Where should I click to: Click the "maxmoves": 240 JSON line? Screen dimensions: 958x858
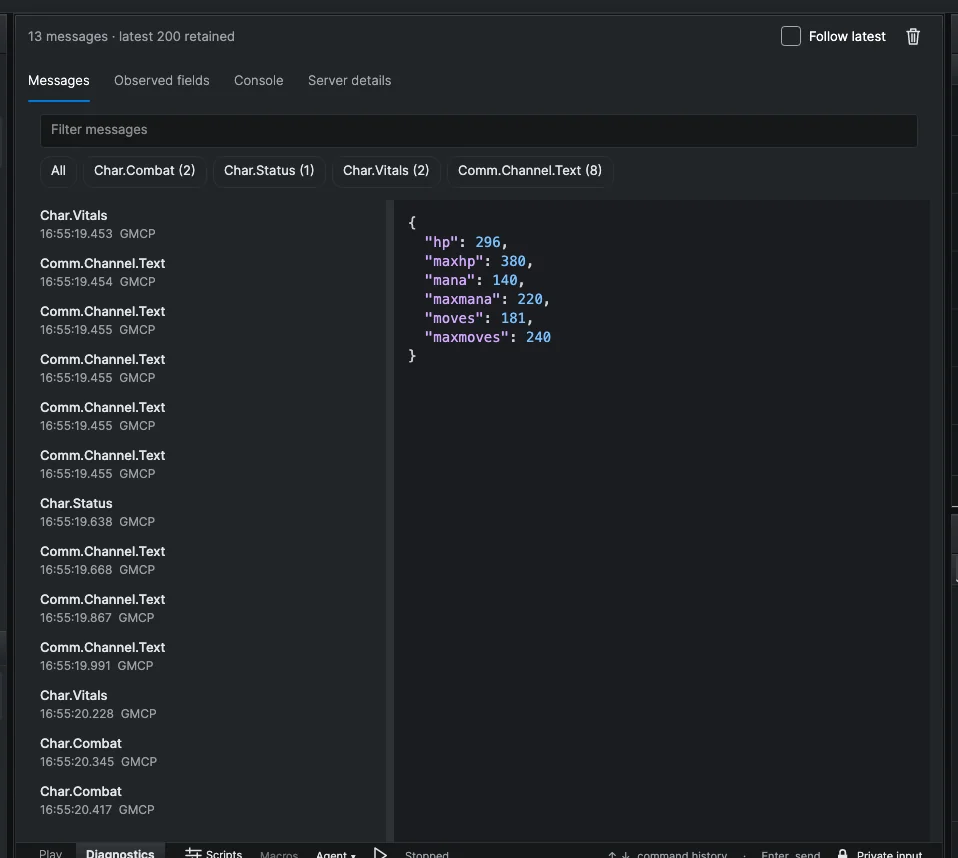click(488, 337)
